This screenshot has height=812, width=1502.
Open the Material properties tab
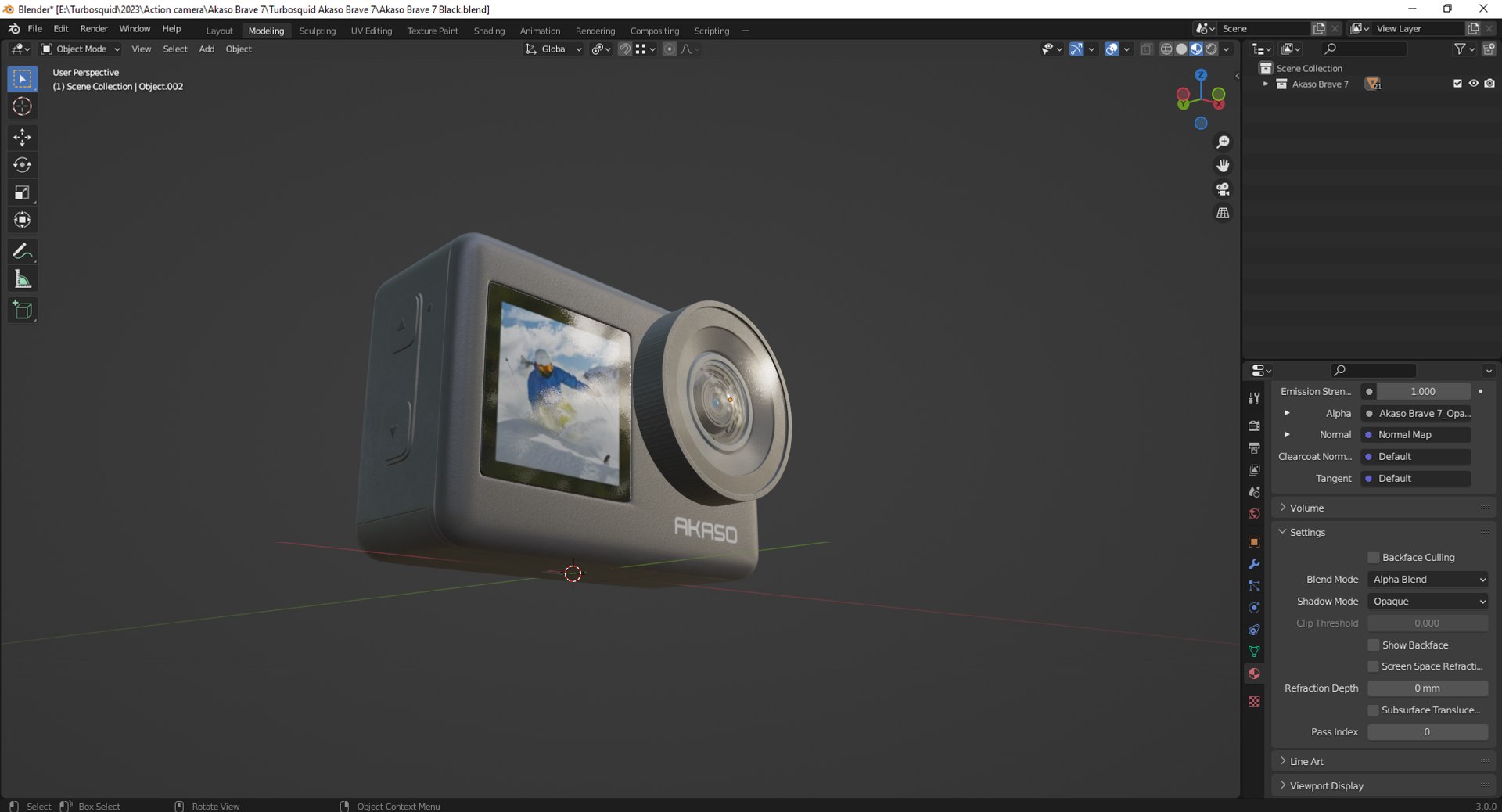coord(1254,674)
